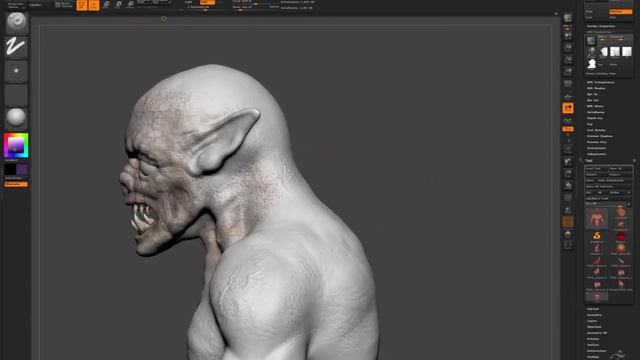This screenshot has height=360, width=640.
Task: Click Load Tool button
Action: [596, 168]
